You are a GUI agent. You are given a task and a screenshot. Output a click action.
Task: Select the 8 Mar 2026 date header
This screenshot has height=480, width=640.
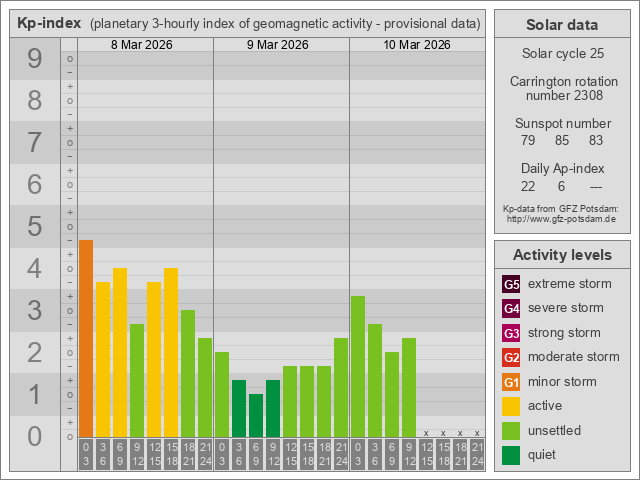(x=144, y=45)
